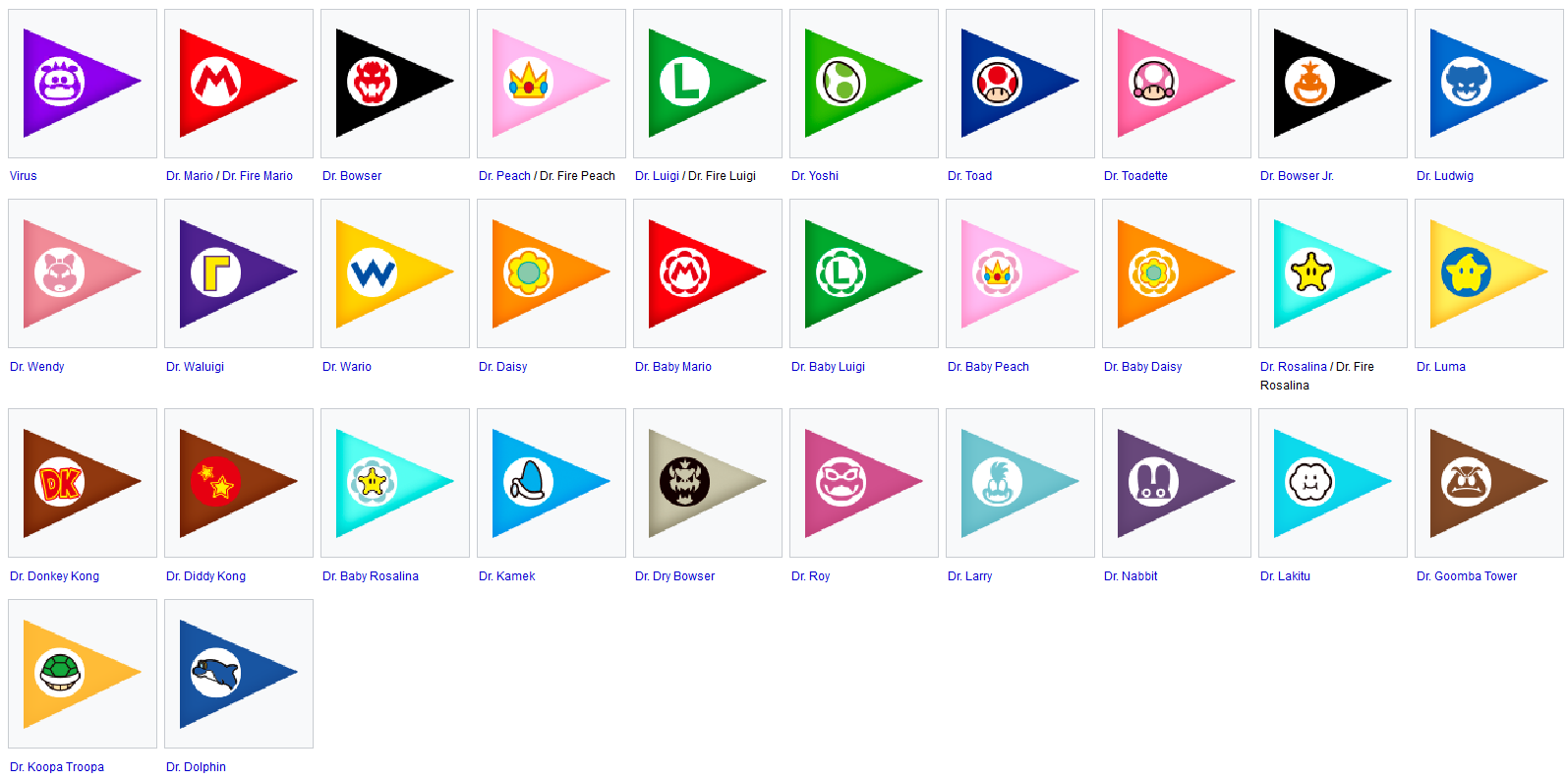This screenshot has height=780, width=1568.
Task: Open the 'Dr. Ludwig' caption link
Action: click(x=1445, y=176)
